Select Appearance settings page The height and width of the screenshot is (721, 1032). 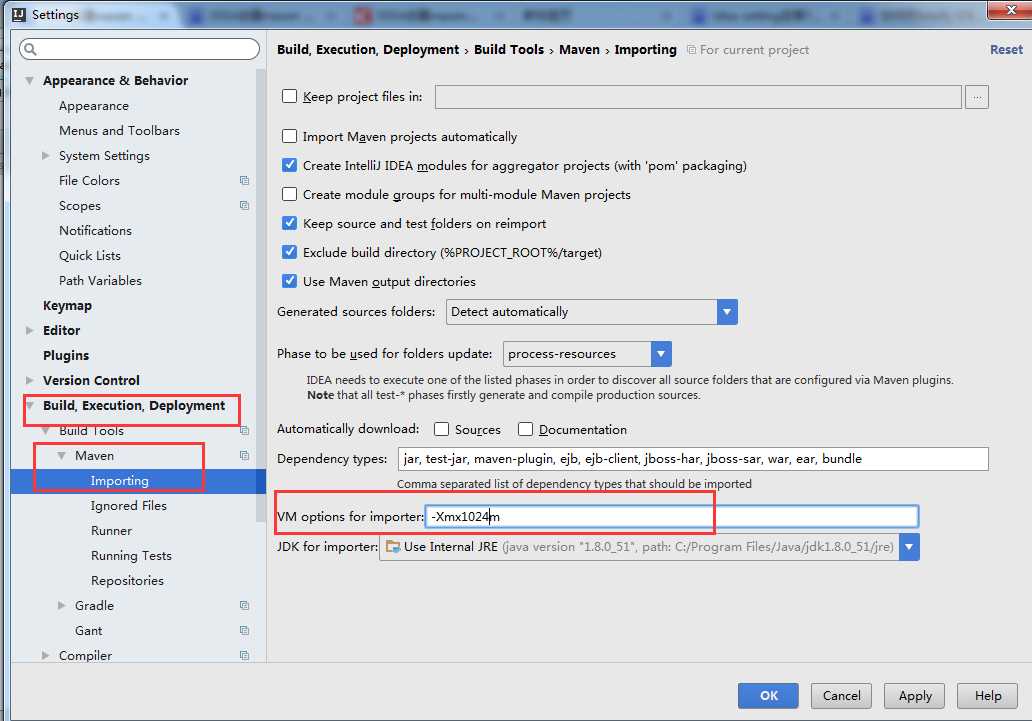click(x=93, y=106)
